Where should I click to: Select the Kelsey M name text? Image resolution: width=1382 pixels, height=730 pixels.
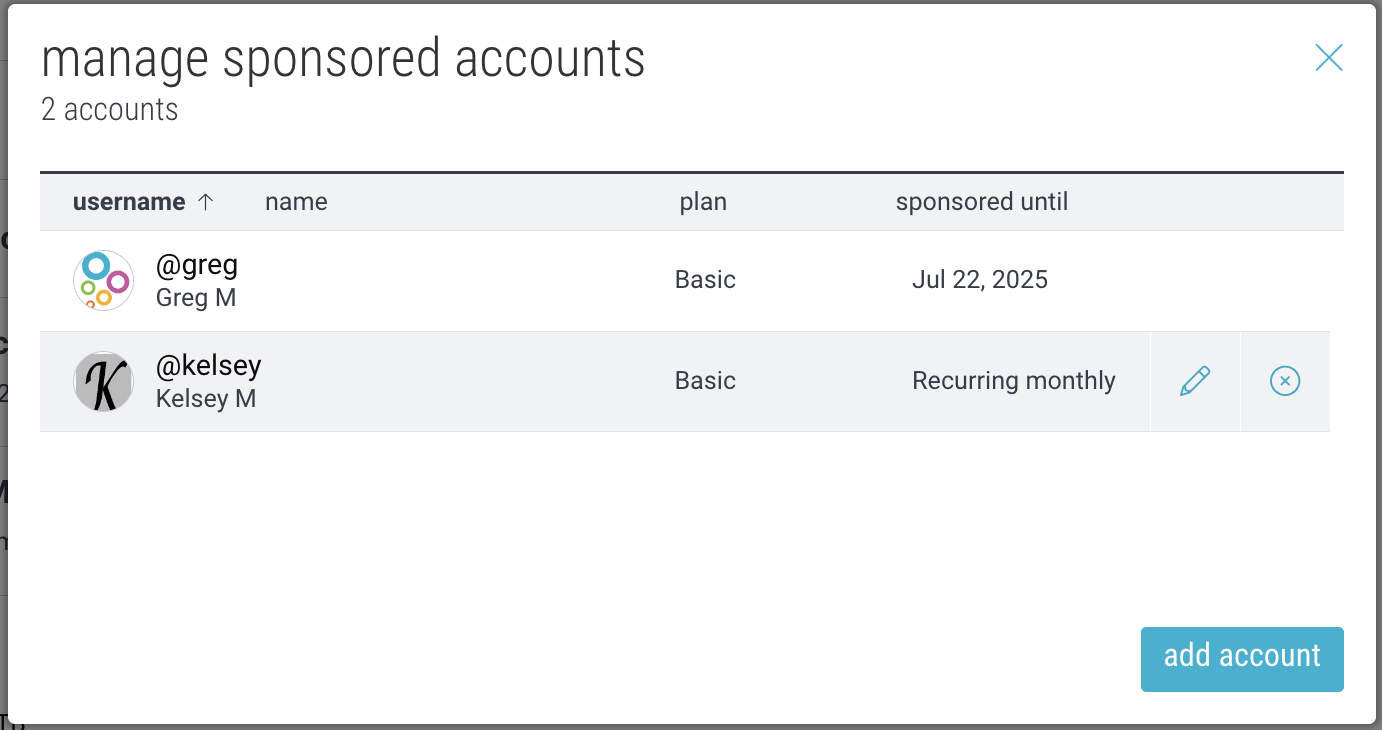pos(206,399)
